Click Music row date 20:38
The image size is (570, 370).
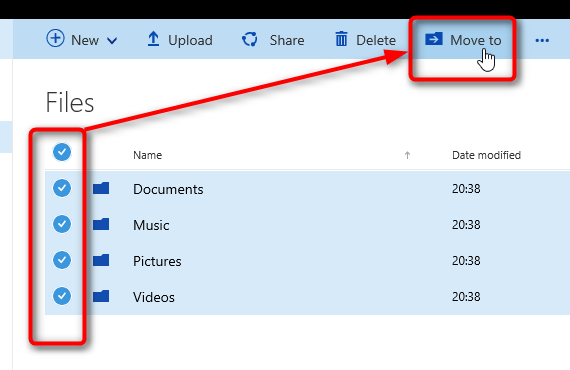tap(466, 225)
